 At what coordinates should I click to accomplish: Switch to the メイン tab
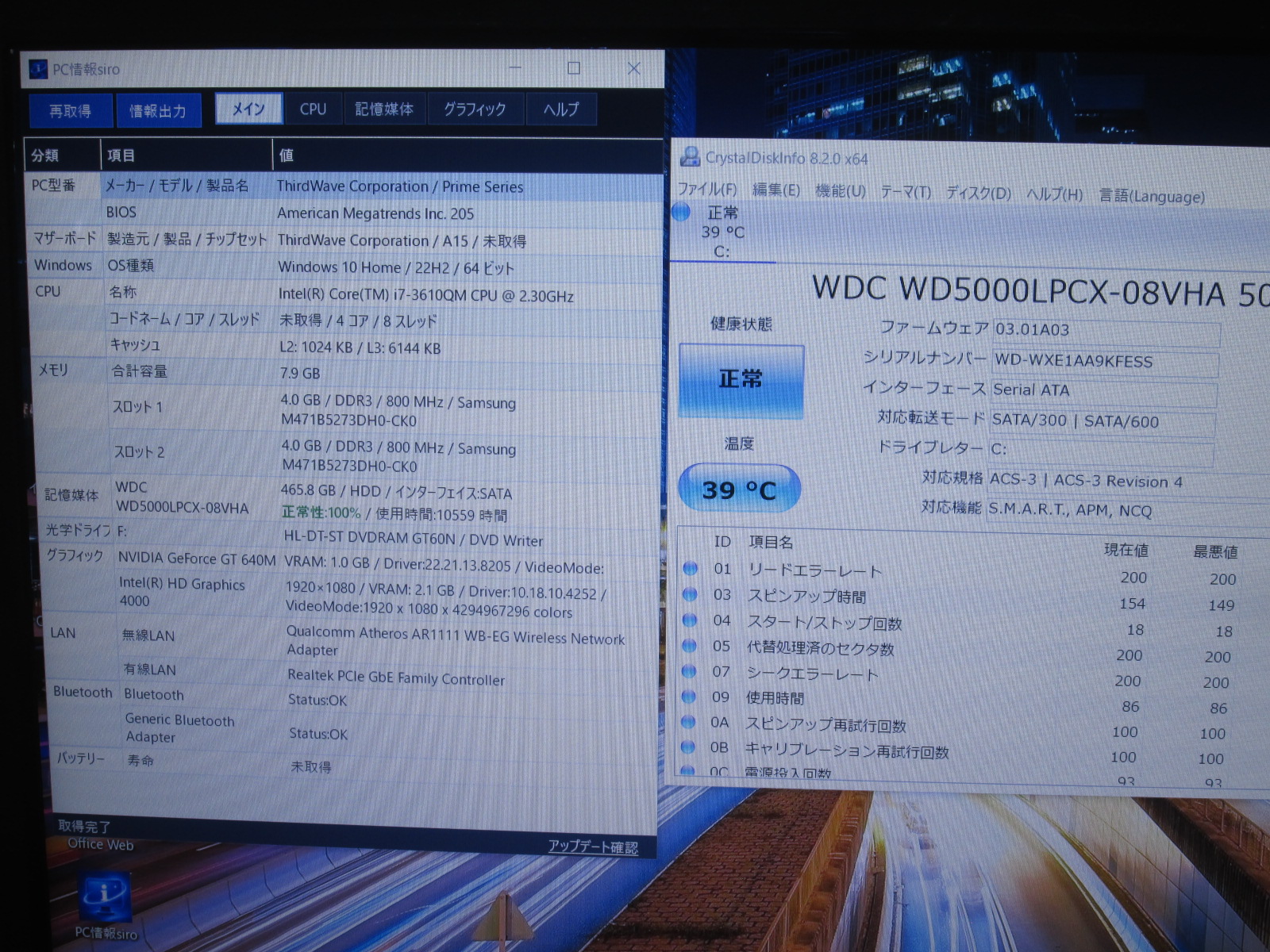[248, 109]
